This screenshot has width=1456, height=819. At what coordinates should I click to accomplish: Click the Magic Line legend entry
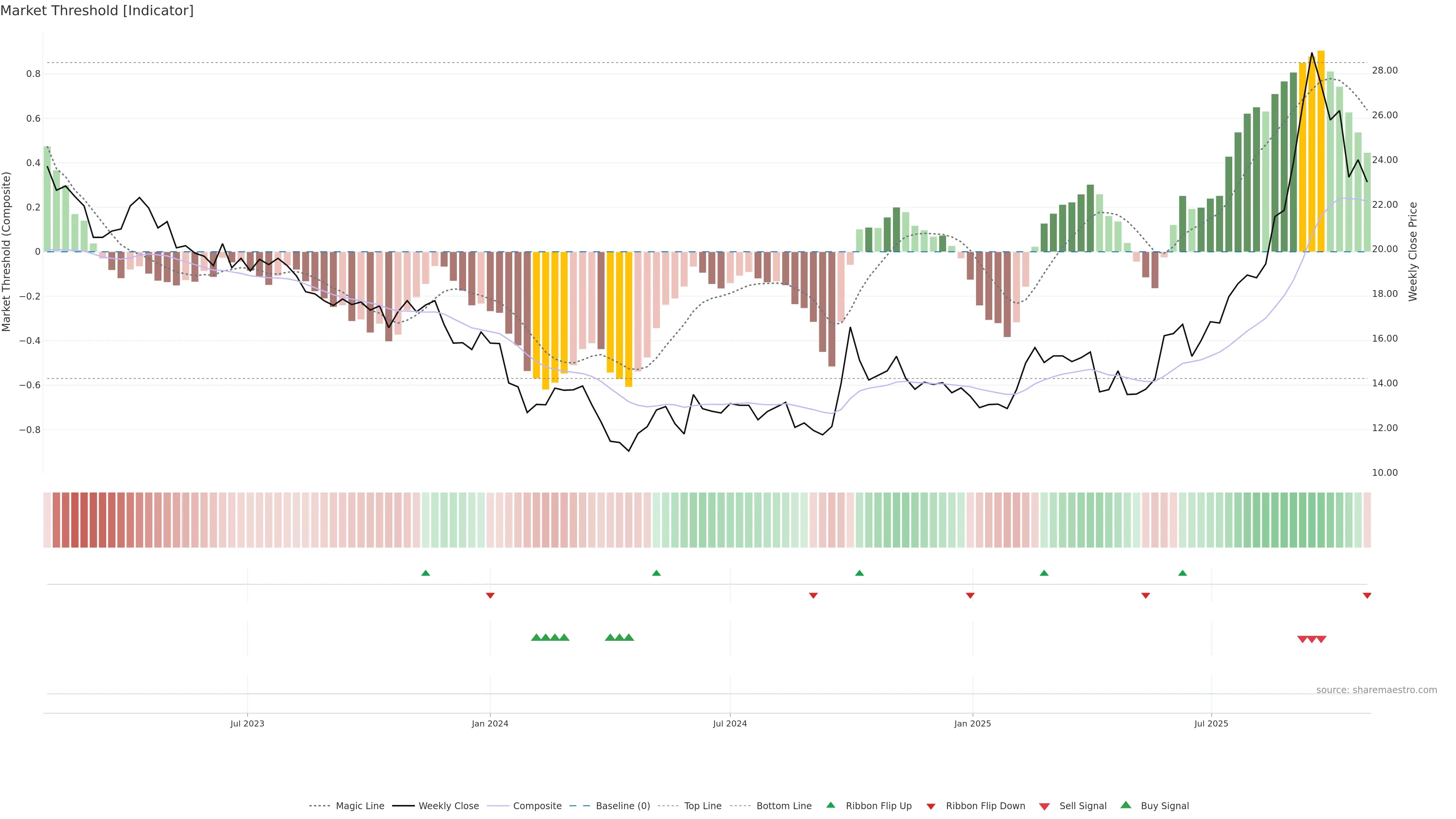click(x=359, y=805)
